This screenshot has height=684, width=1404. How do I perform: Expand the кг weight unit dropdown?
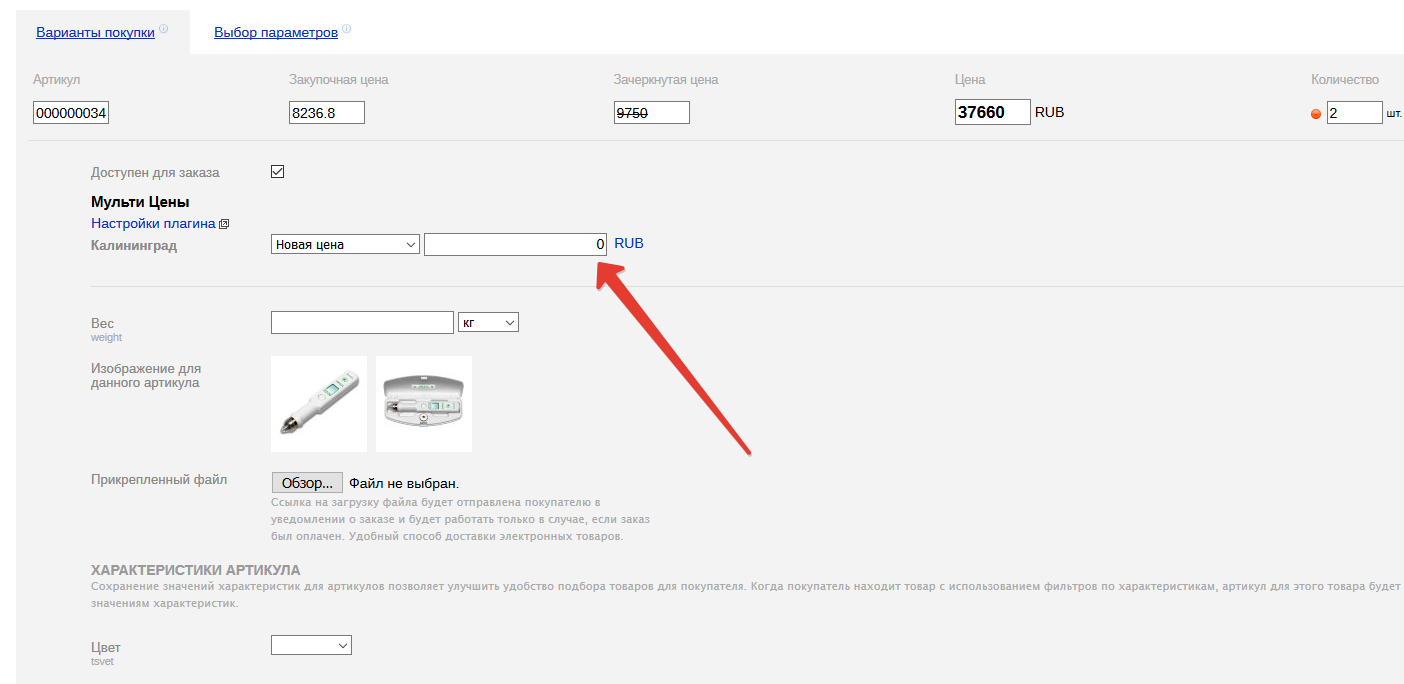[488, 323]
